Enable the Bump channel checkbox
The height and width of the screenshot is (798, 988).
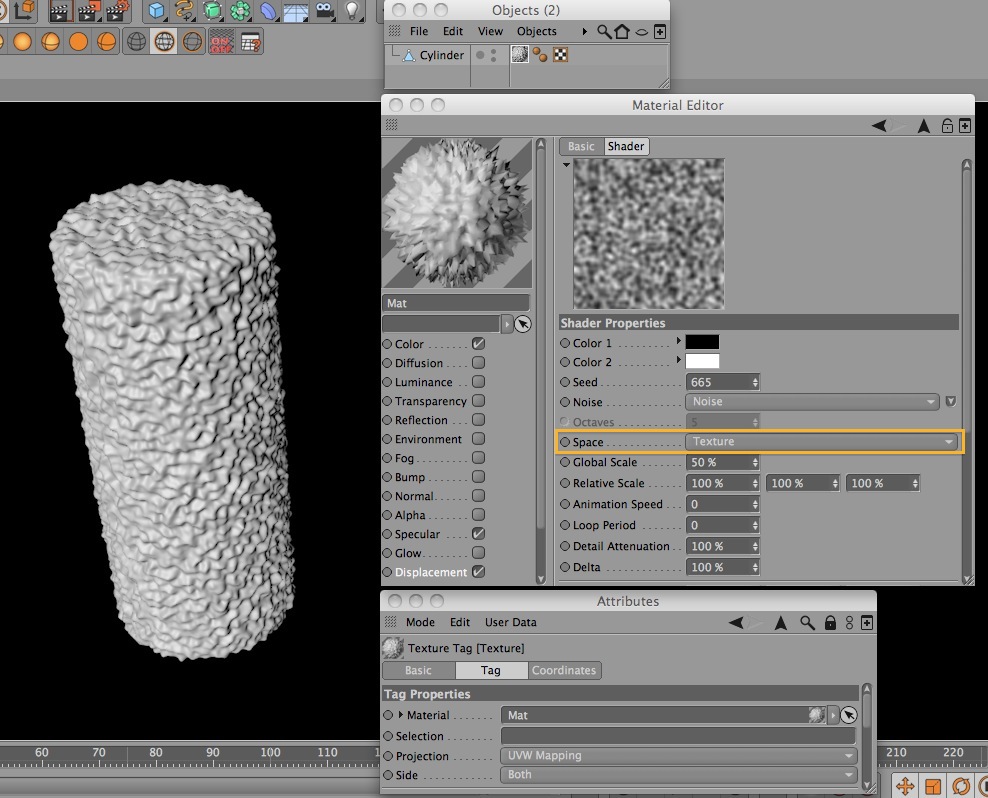pyautogui.click(x=479, y=477)
